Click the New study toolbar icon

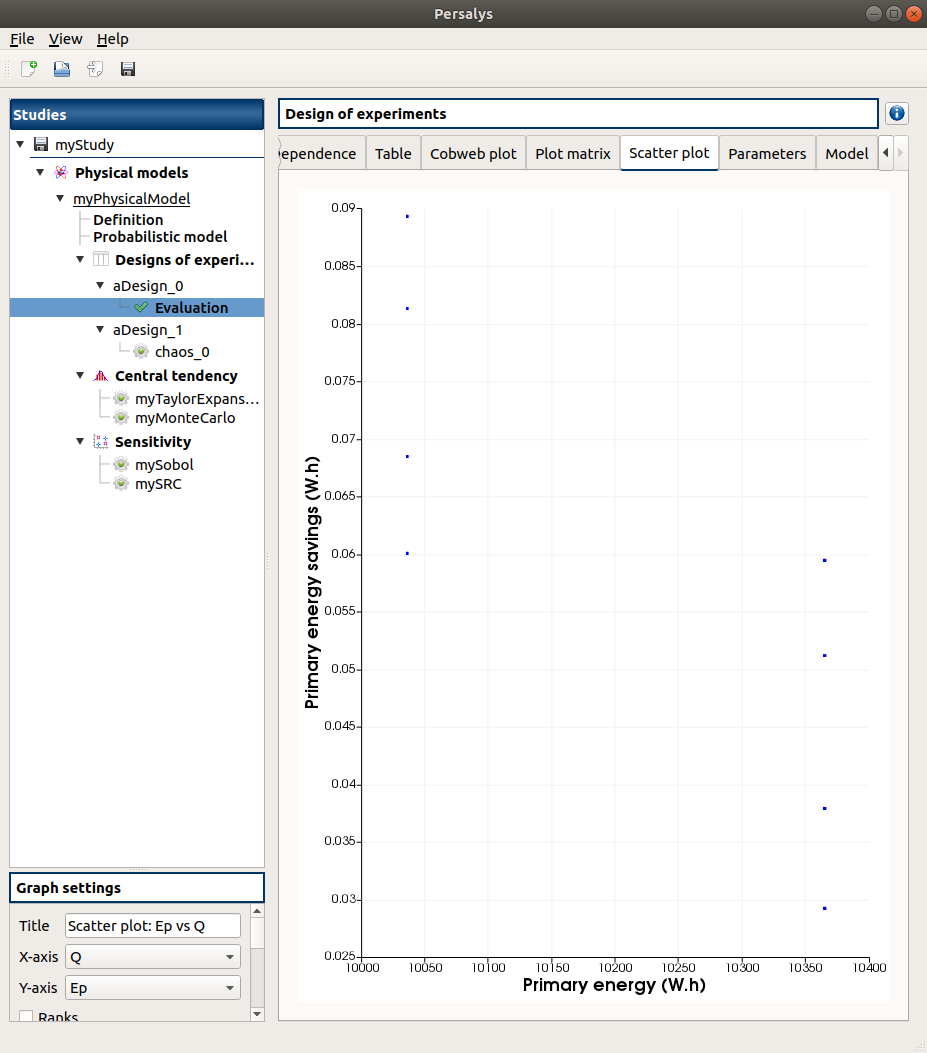coord(30,69)
